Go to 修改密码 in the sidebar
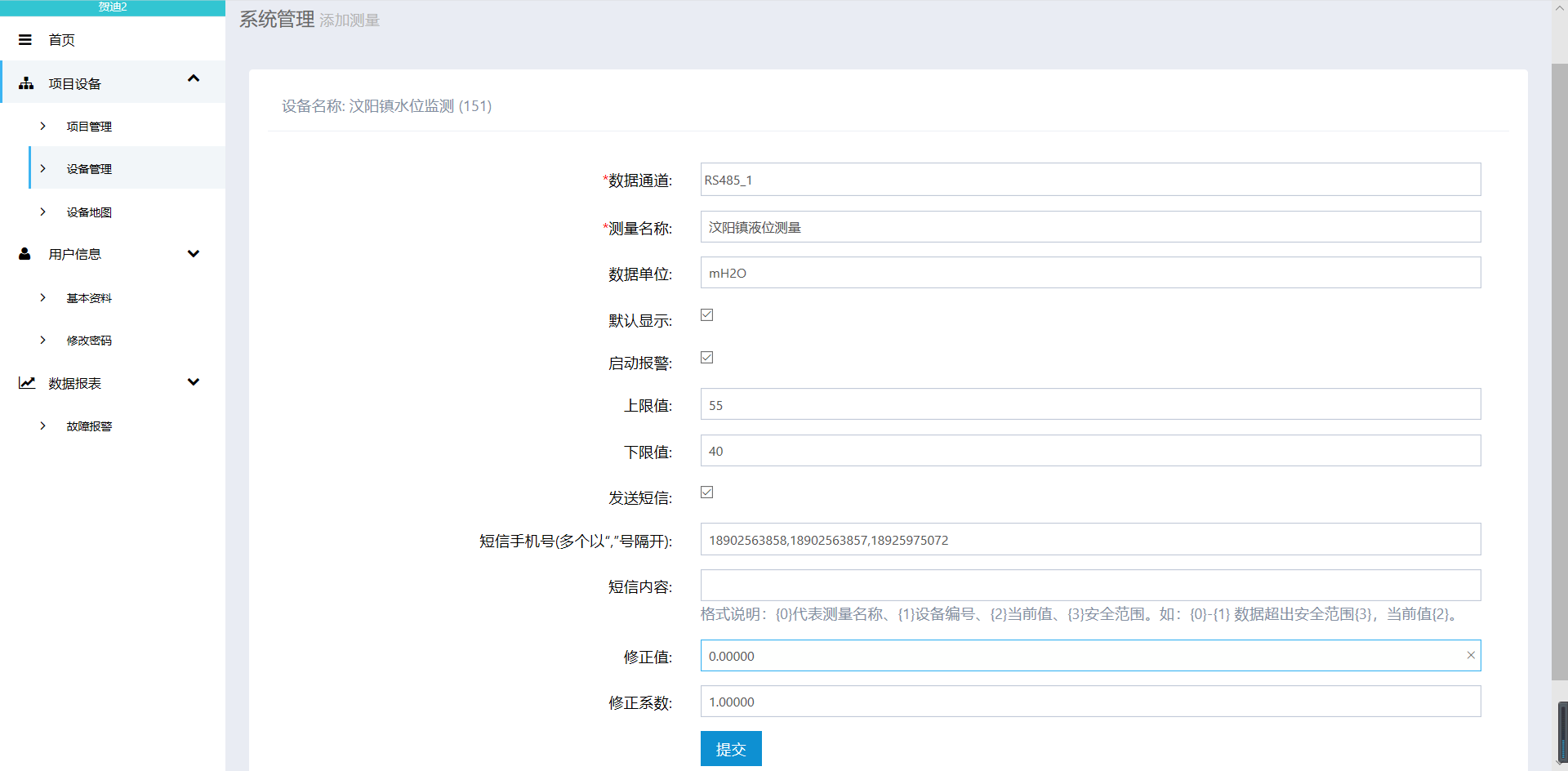The height and width of the screenshot is (771, 1568). (x=89, y=341)
